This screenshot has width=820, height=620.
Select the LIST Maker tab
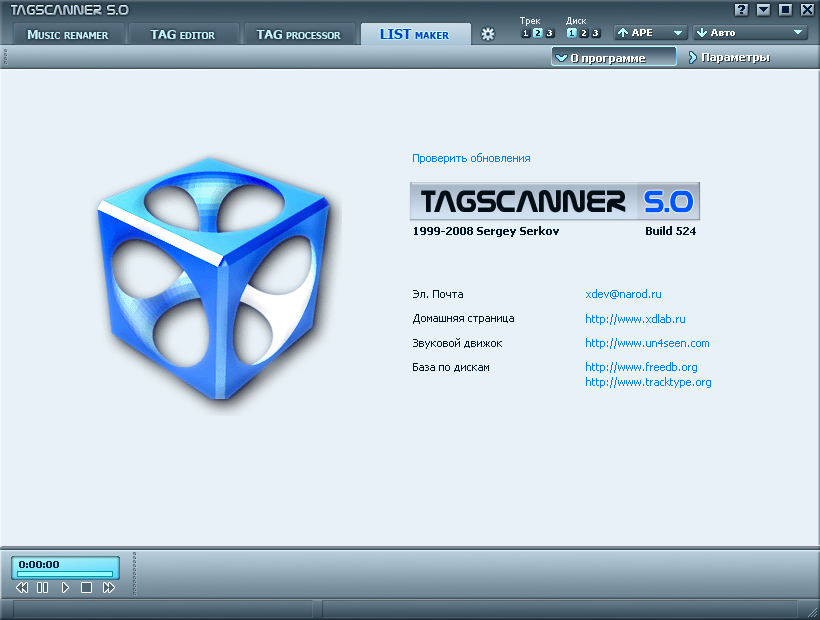[x=415, y=35]
